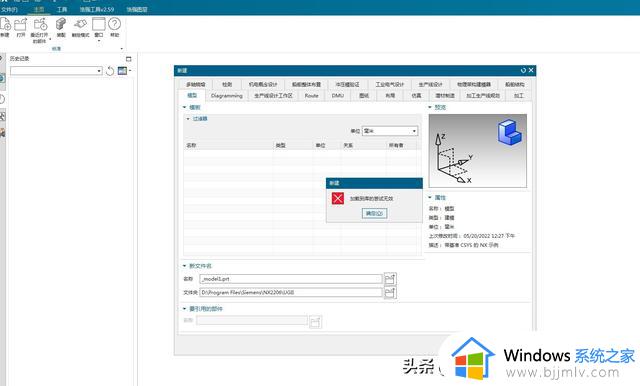Image resolution: width=640 pixels, height=386 pixels.
Task: Click the blue L-block model icon in preview
Action: (509, 132)
